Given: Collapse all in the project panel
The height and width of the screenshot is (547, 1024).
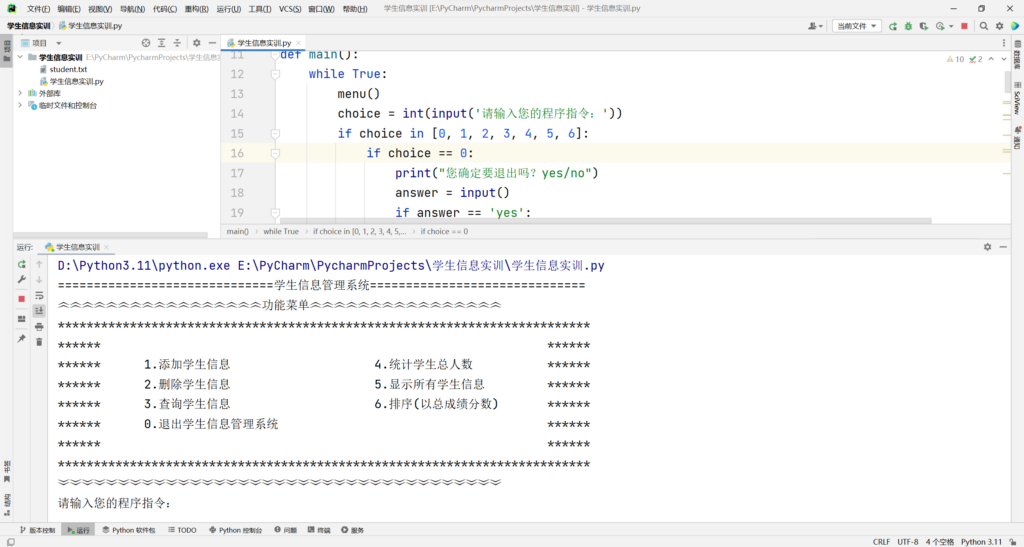Looking at the screenshot, I should pos(177,43).
